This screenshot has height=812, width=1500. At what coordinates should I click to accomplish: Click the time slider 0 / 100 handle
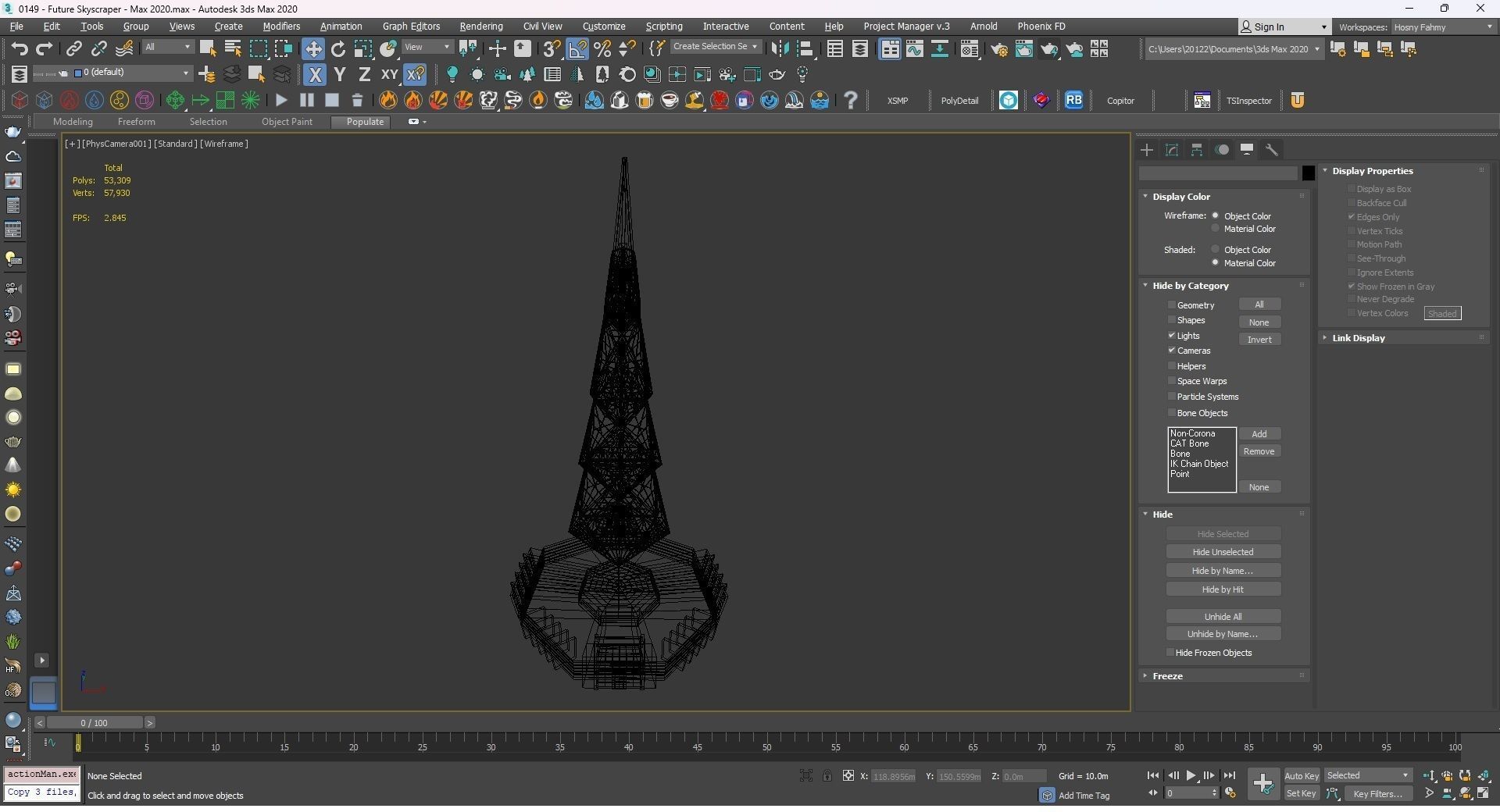click(x=94, y=723)
